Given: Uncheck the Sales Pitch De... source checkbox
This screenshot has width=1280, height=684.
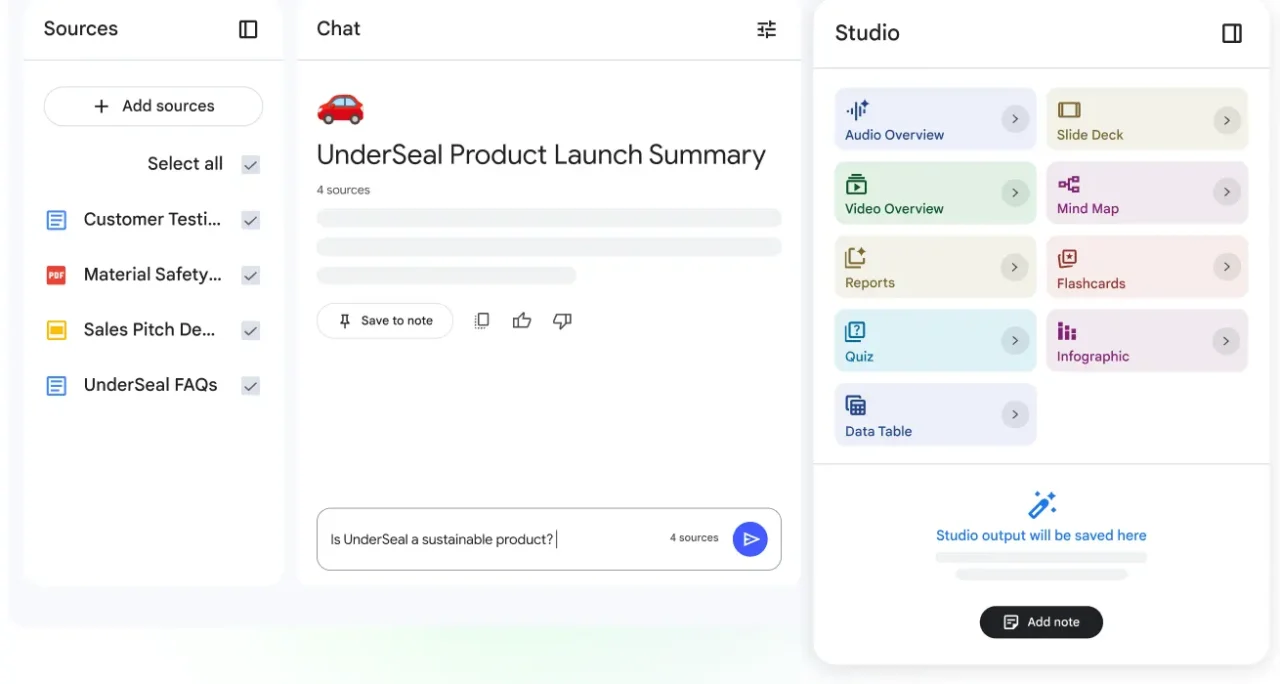Looking at the screenshot, I should pos(251,330).
